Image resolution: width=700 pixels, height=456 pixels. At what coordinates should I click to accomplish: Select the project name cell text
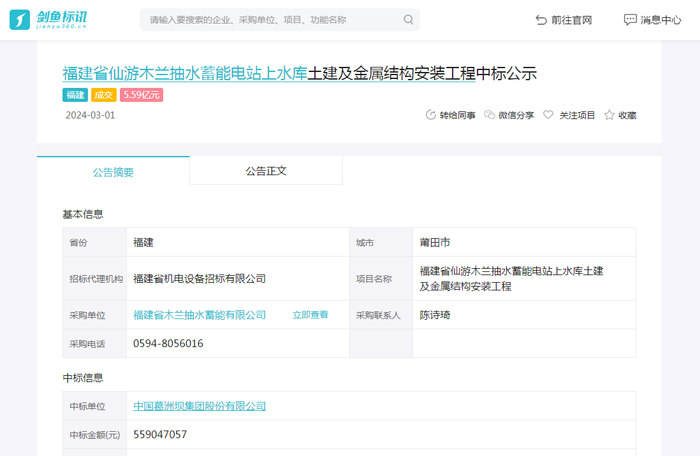pyautogui.click(x=511, y=279)
